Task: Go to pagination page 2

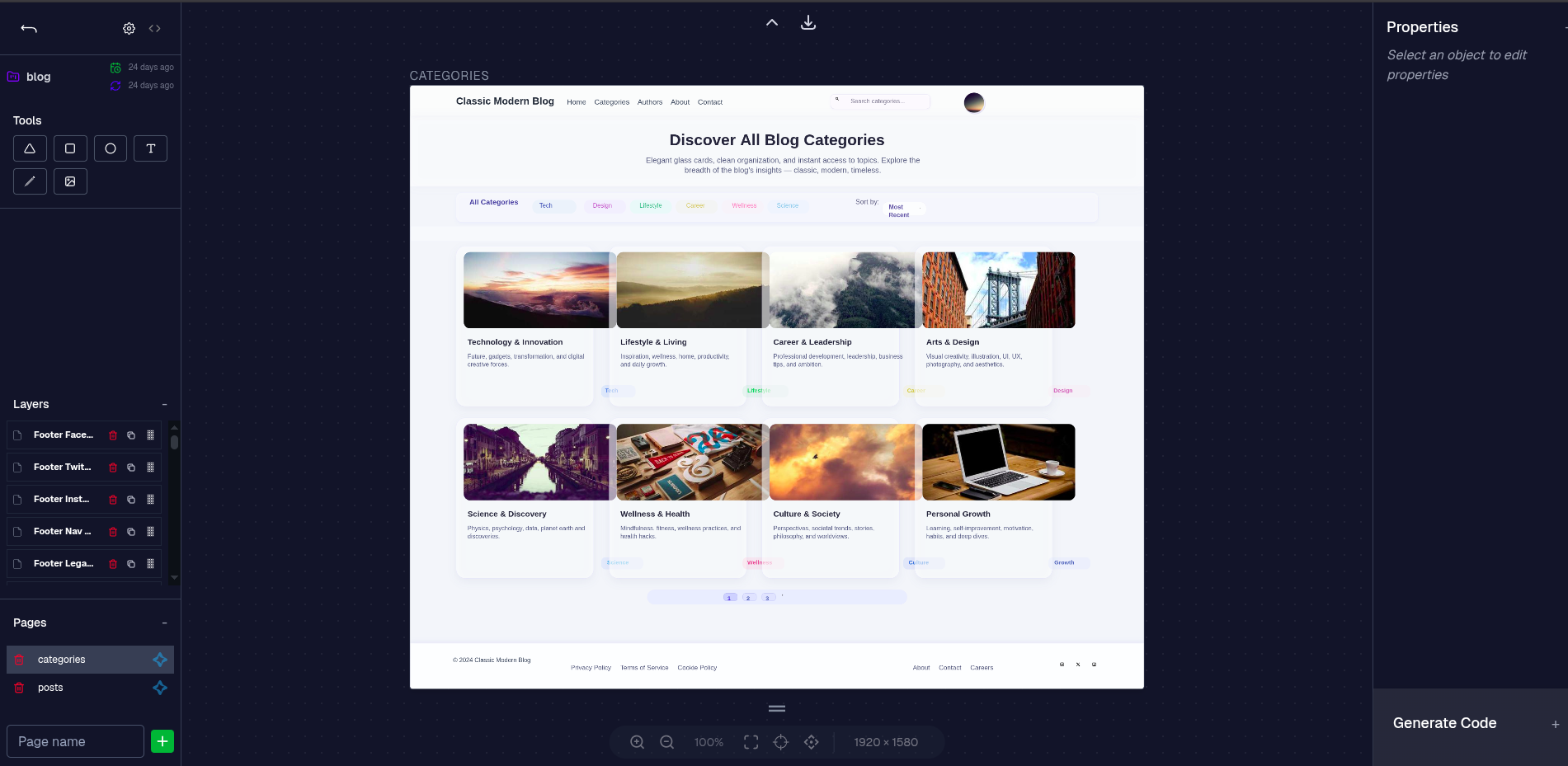Action: (749, 598)
